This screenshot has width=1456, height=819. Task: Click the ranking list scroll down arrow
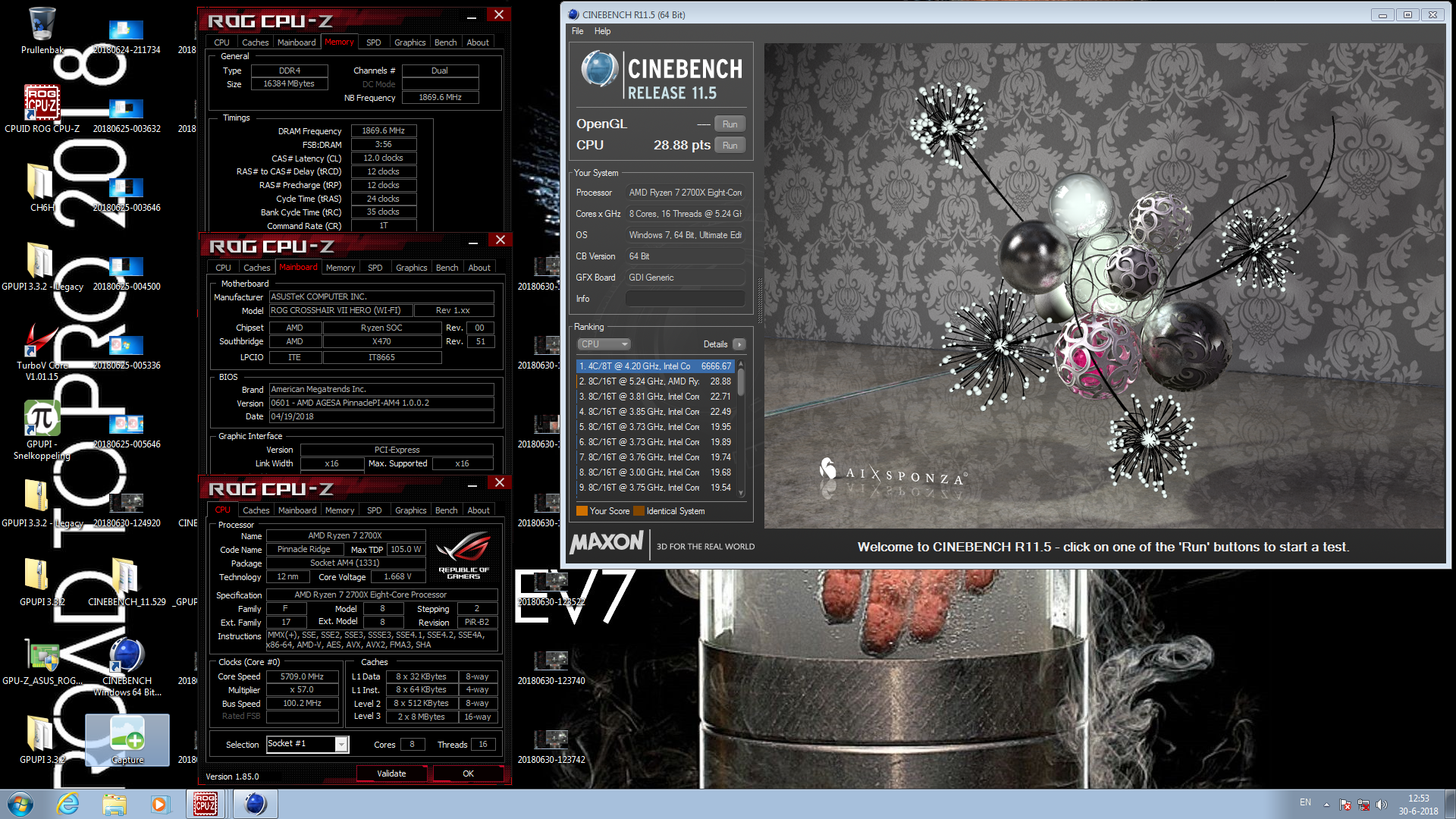741,494
